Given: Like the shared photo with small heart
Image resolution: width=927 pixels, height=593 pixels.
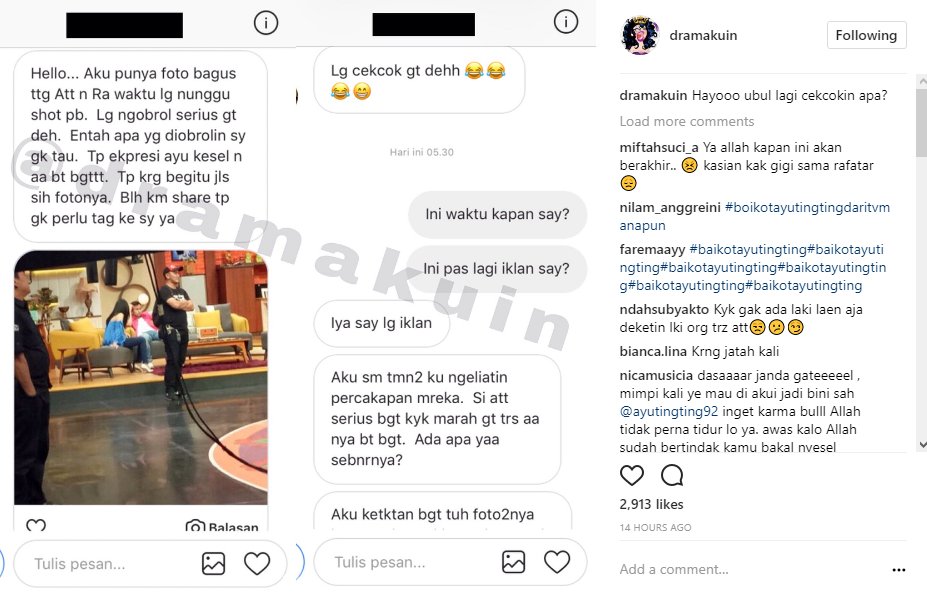Looking at the screenshot, I should point(36,525).
